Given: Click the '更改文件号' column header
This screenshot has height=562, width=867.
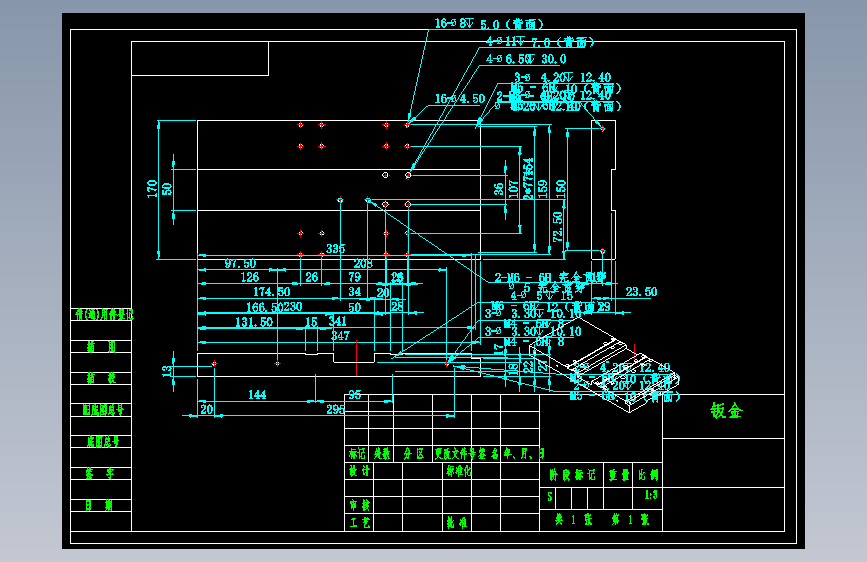Looking at the screenshot, I should (455, 454).
